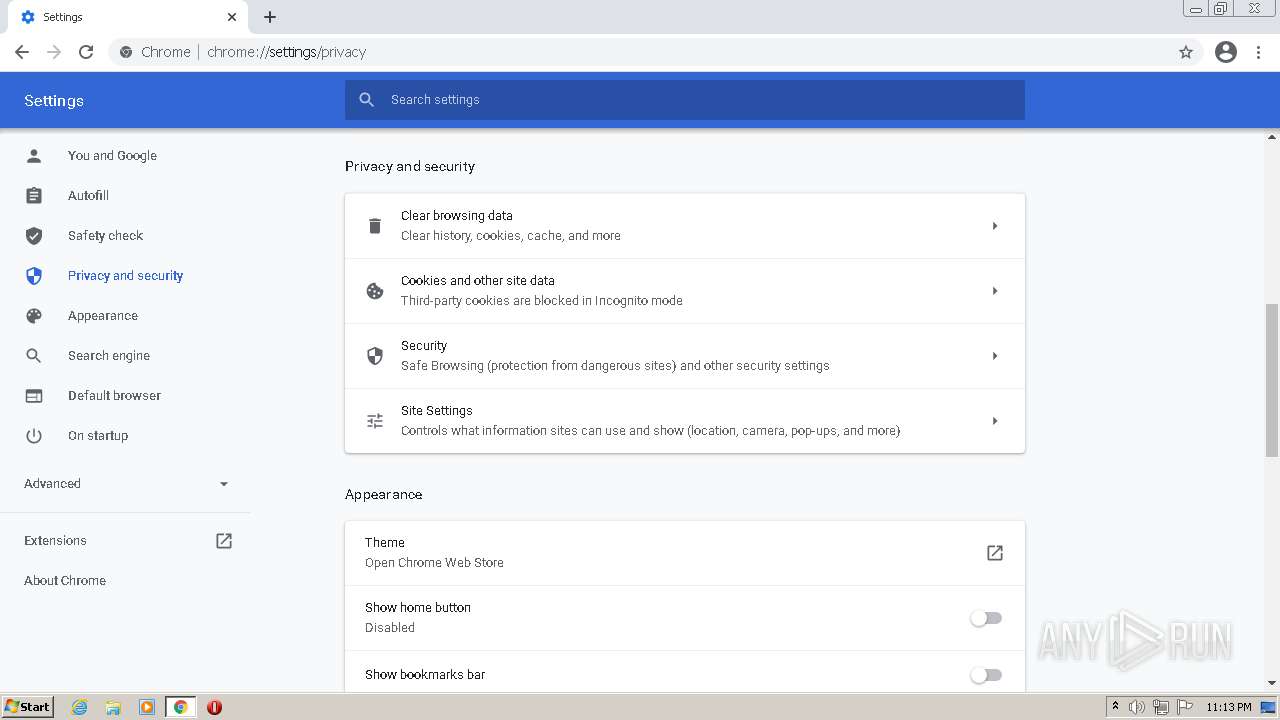
Task: Click the palette icon for Appearance
Action: pyautogui.click(x=34, y=316)
